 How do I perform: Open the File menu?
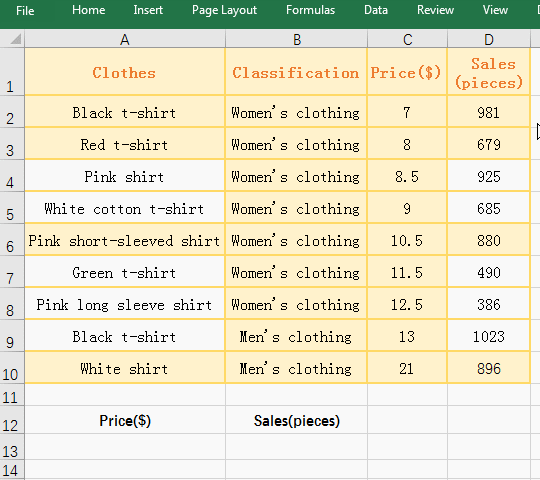tap(25, 10)
